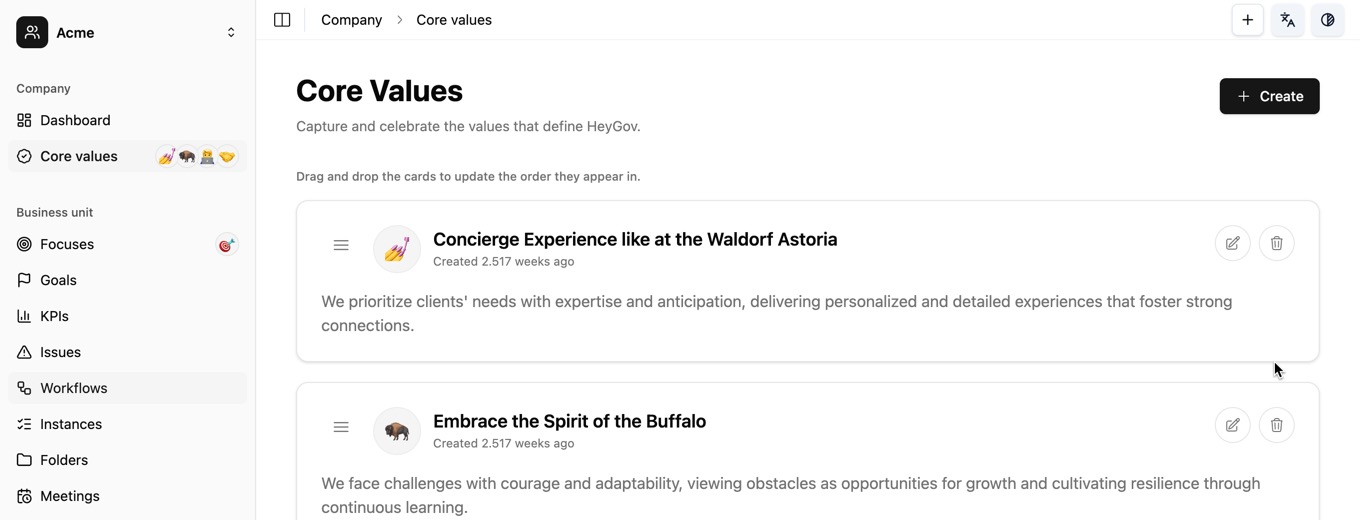Click the buffalo emoji avatar on card
Viewport: 1360px width, 520px height.
[397, 431]
